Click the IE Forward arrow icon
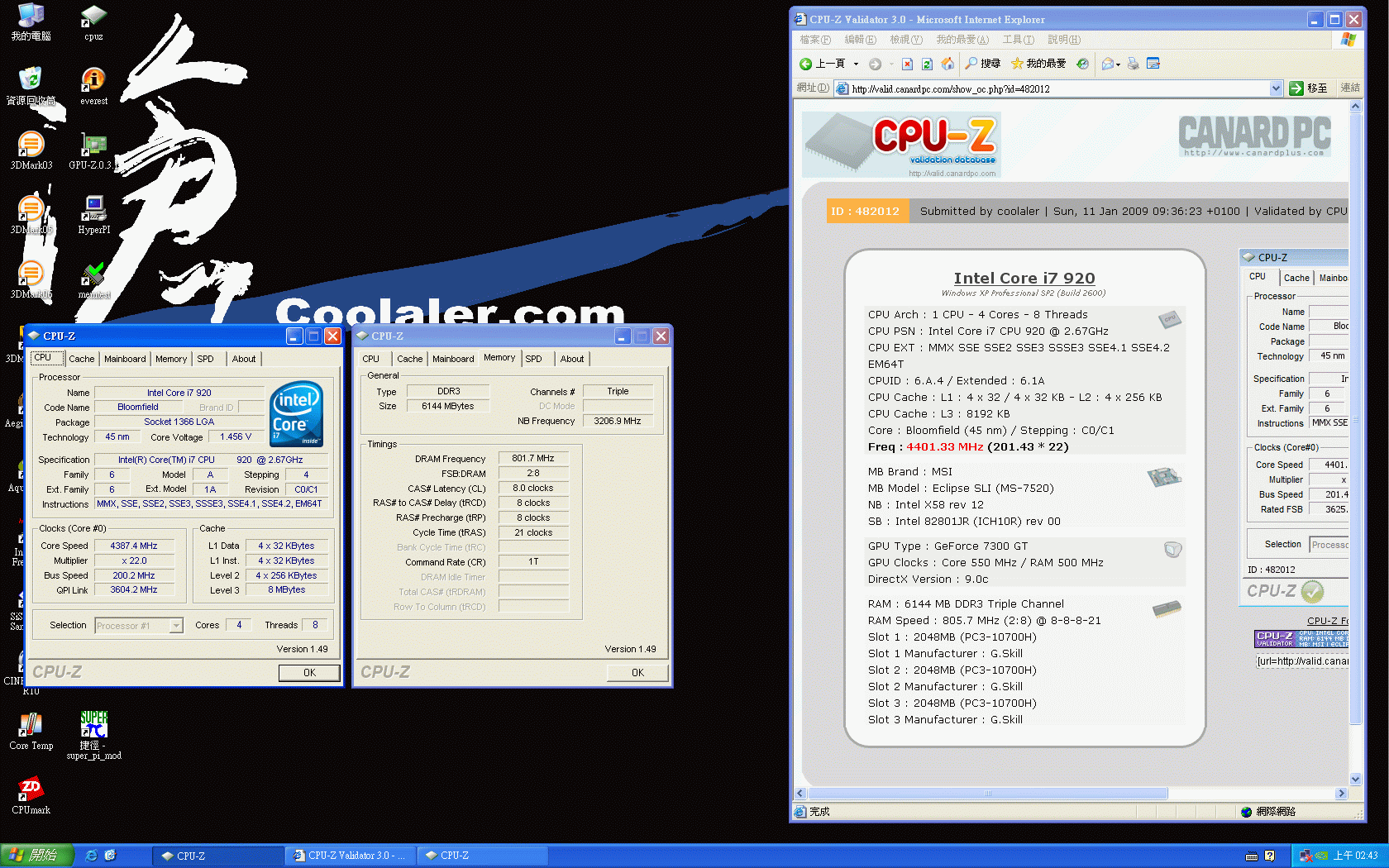The height and width of the screenshot is (868, 1389). point(875,64)
